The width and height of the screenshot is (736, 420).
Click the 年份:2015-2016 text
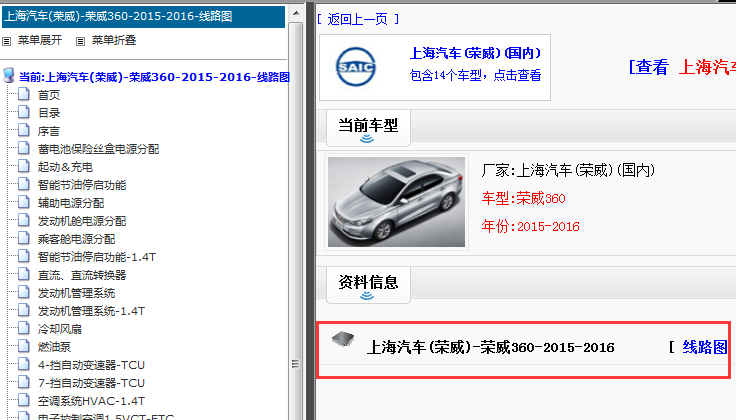coord(530,227)
